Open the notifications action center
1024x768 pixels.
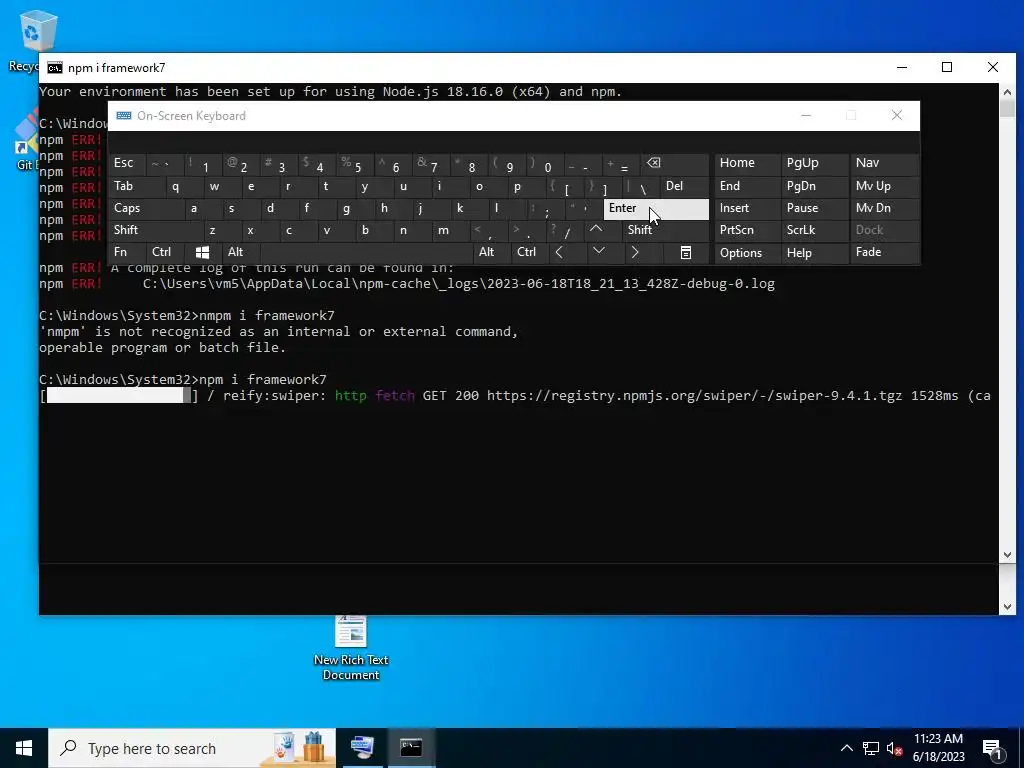tap(993, 748)
